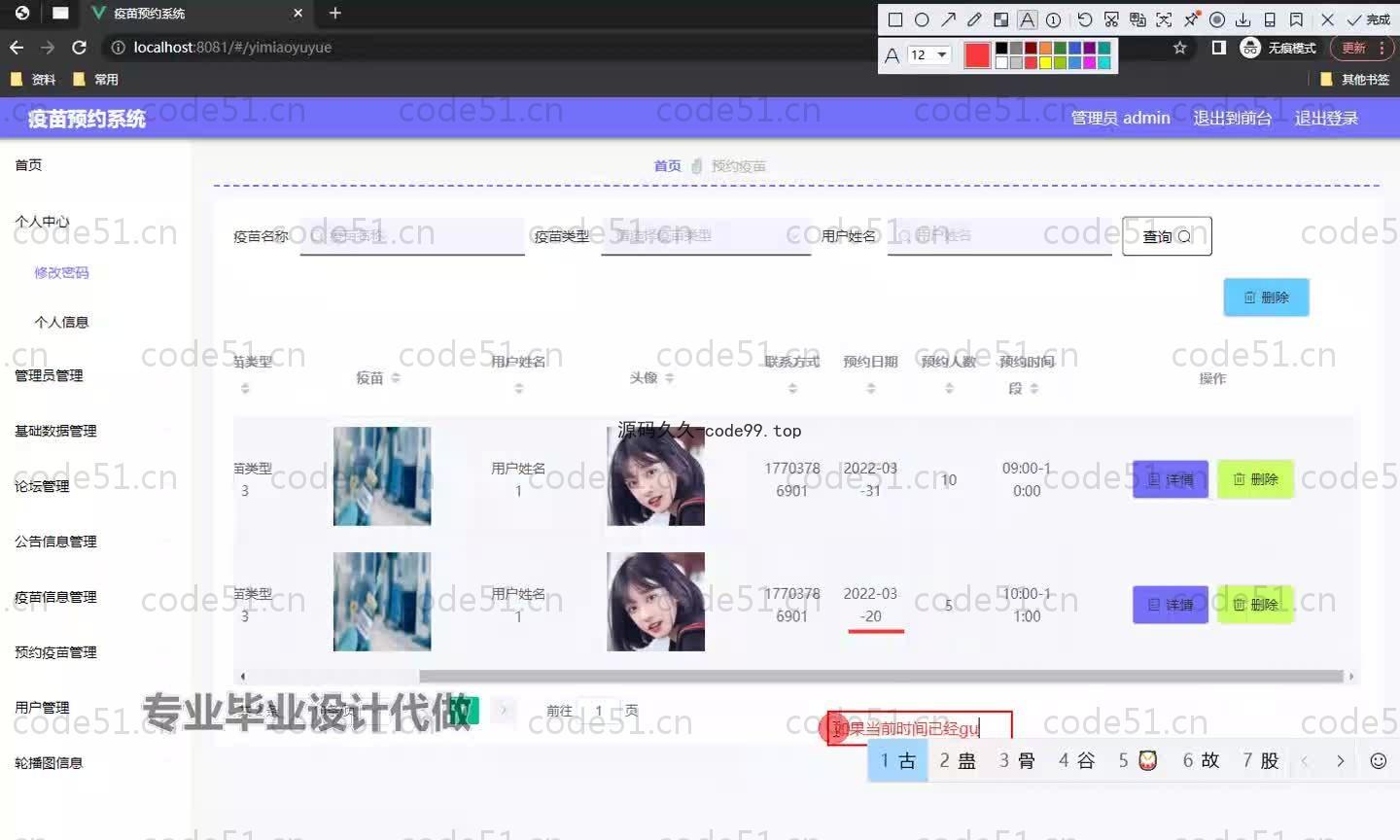Image resolution: width=1400 pixels, height=840 pixels.
Task: Pin the screenshot to the screen
Action: (1191, 19)
